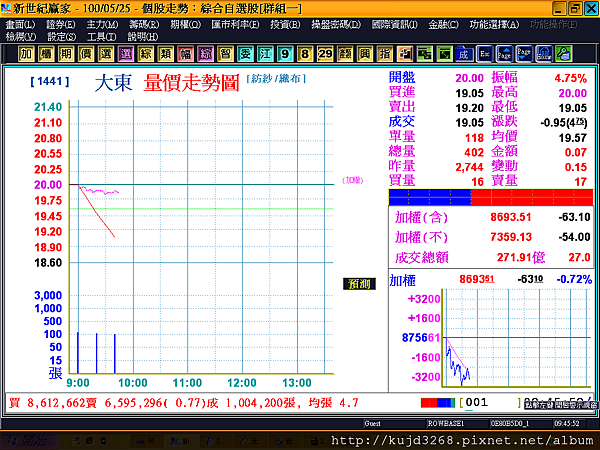600x450 pixels.
Task: Open the 國際資訊(I) menu
Action: tap(395, 24)
